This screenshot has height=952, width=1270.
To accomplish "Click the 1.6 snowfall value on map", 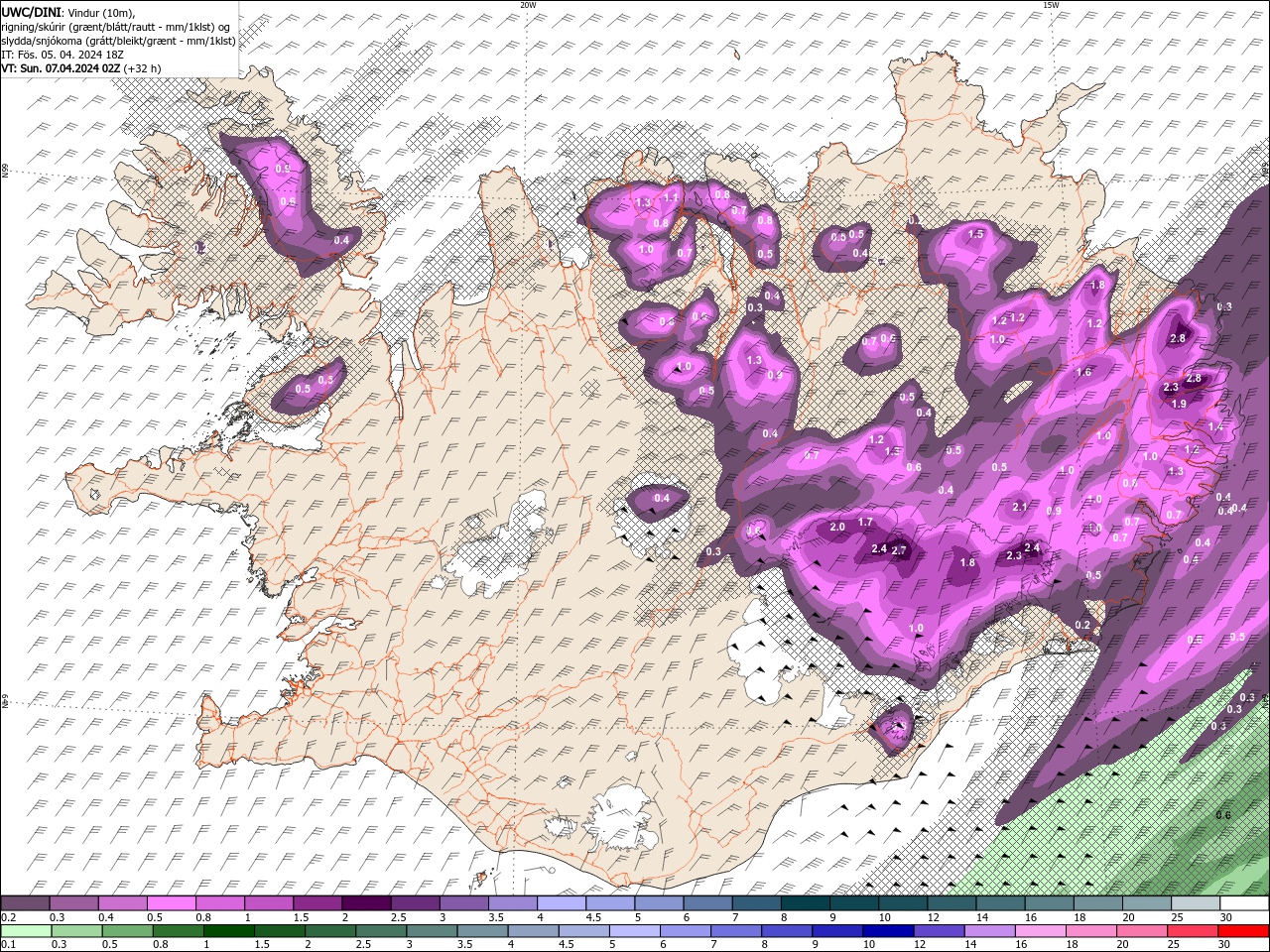I will 1083,373.
